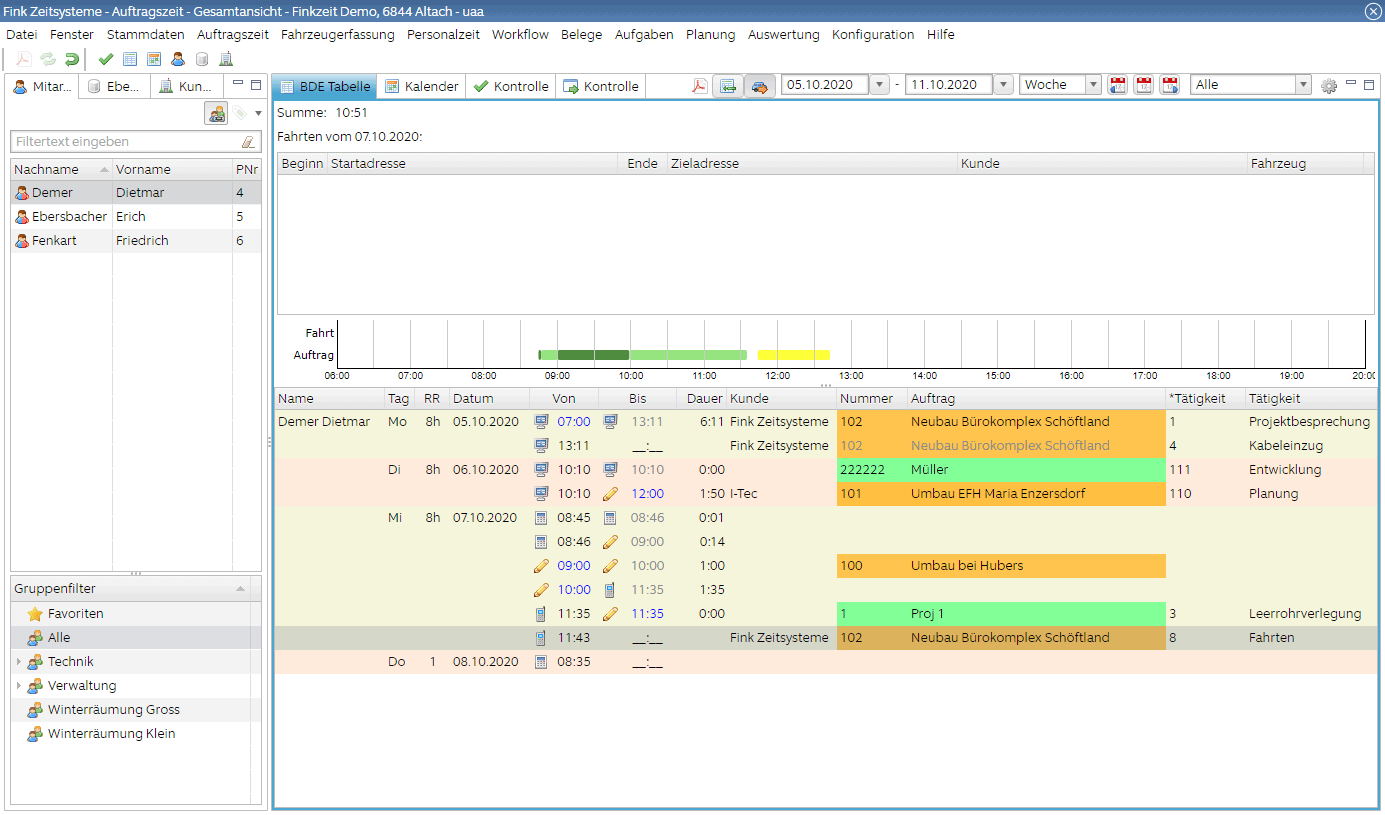Click the Tätigkeit cell Kabeleinzug
Screen dimensions: 1385x815
(x=1312, y=446)
